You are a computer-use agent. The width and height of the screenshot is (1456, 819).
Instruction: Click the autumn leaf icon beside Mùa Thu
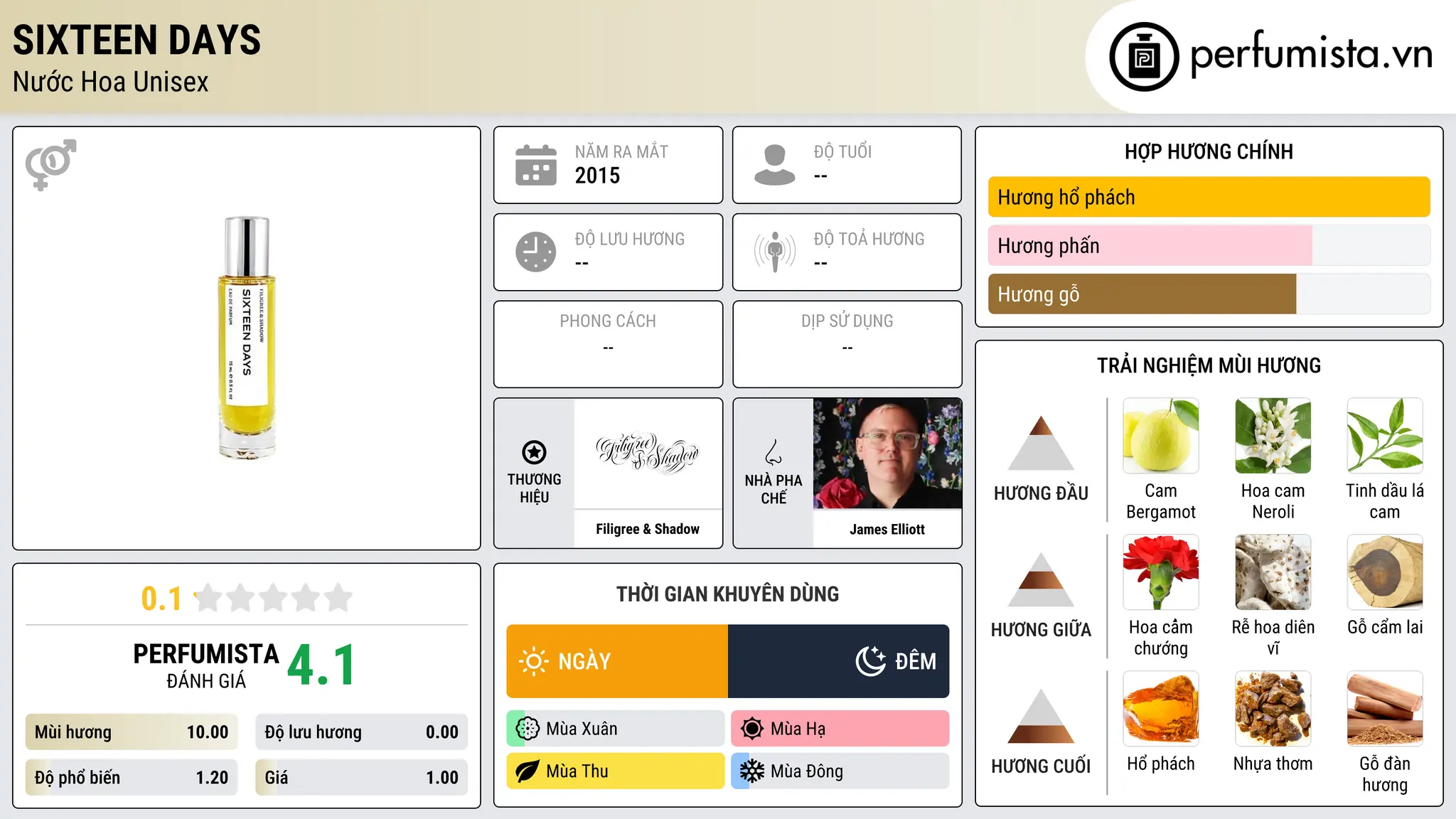528,771
